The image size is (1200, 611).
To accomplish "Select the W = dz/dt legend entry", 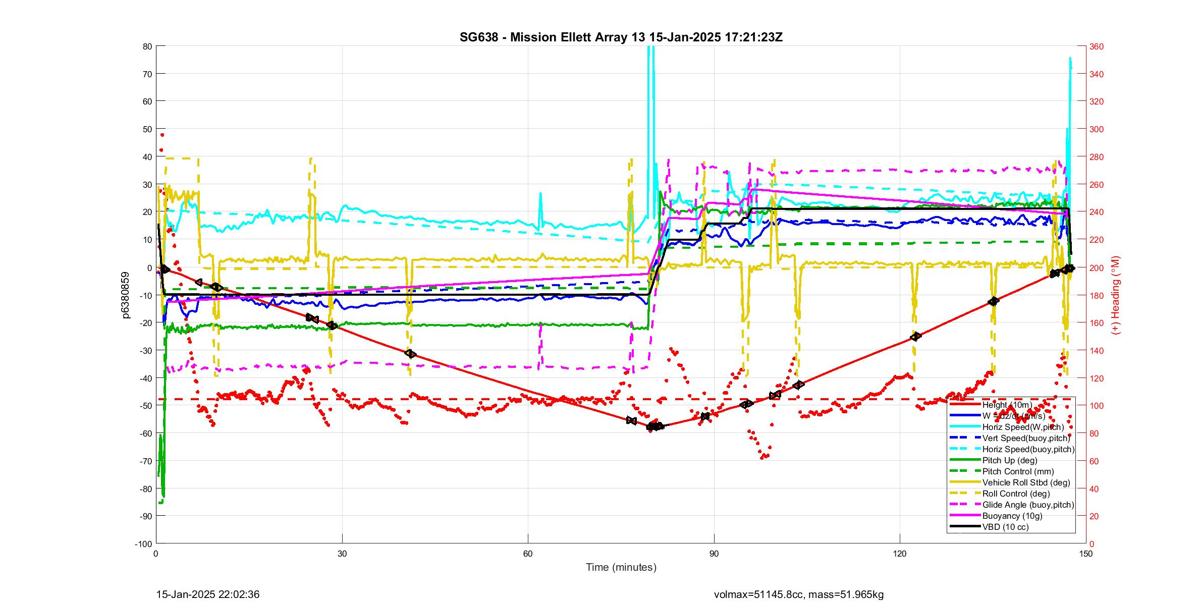I will [x=1009, y=415].
